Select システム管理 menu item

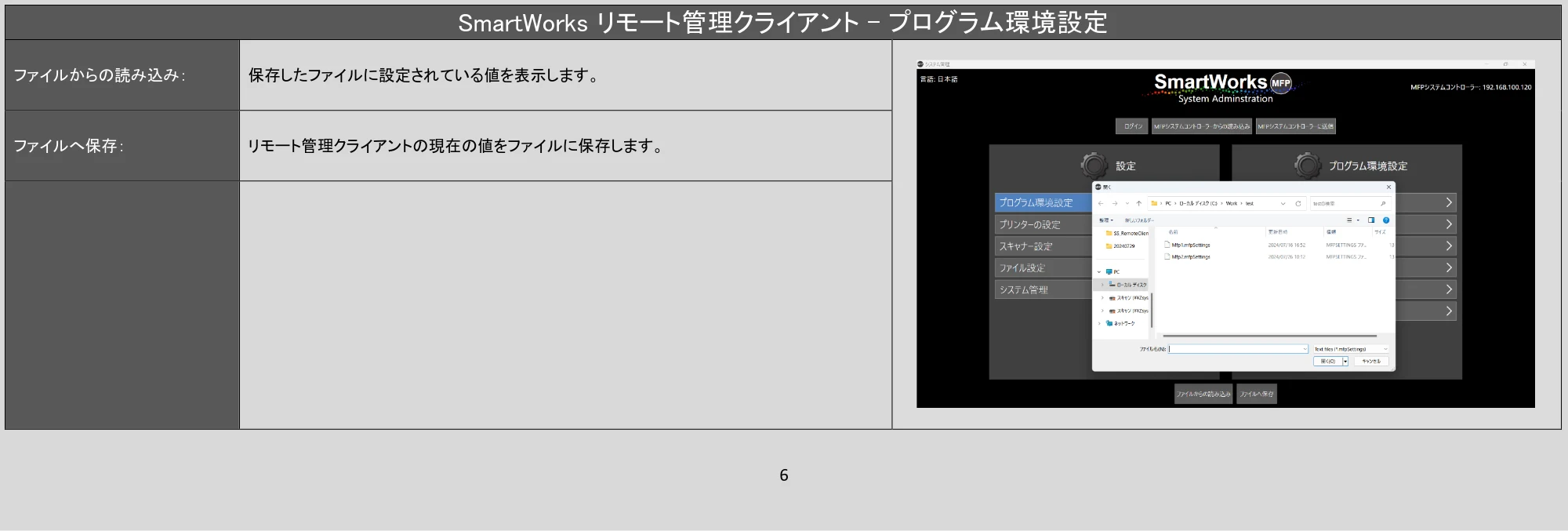tap(1044, 289)
